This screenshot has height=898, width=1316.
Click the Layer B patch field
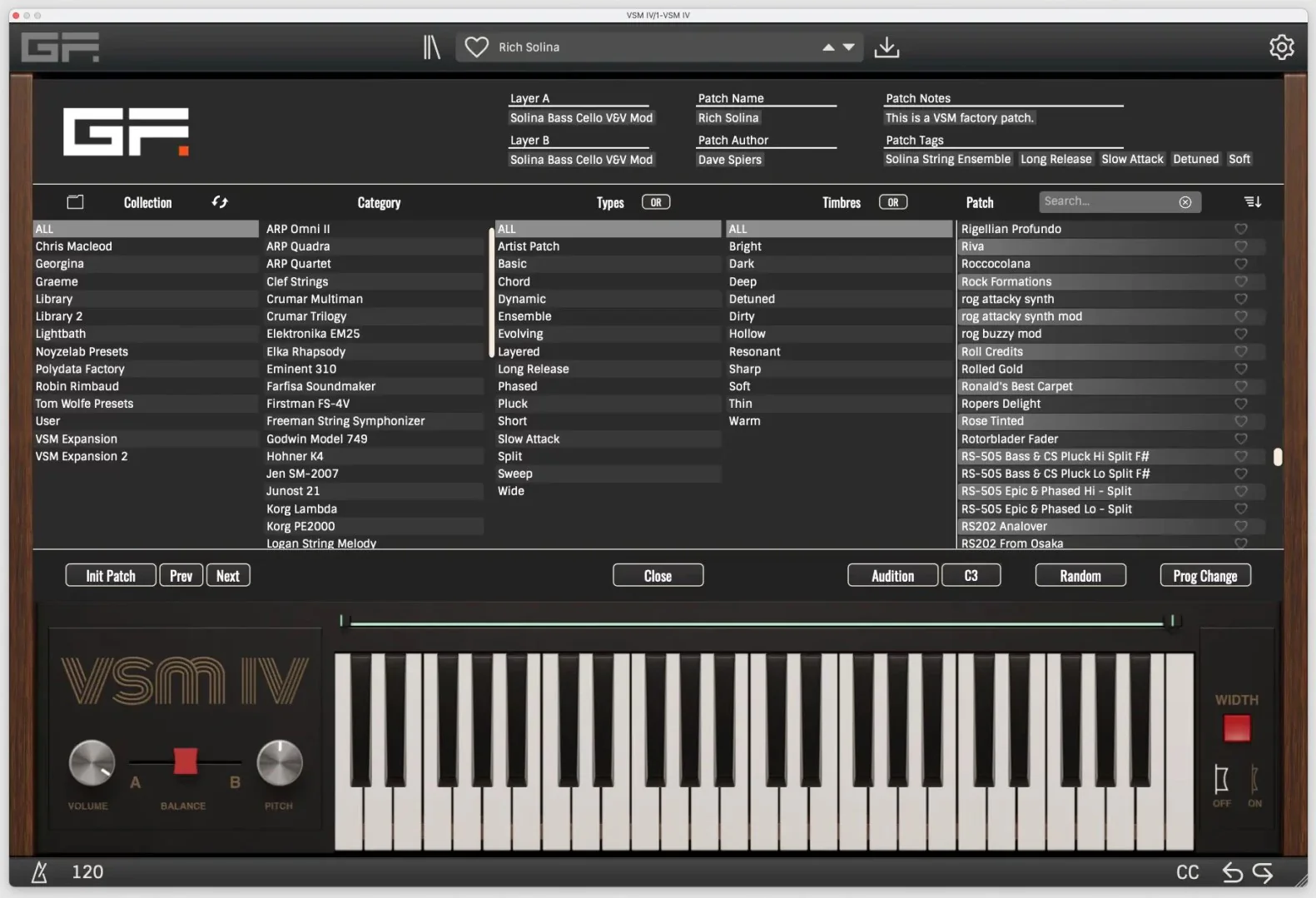click(582, 159)
